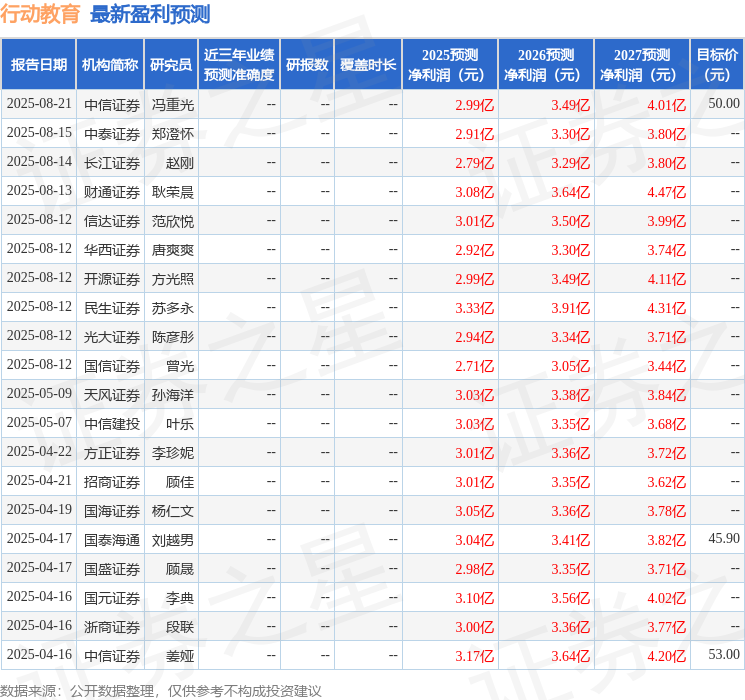Click analyst name 唐爽爽

[x=172, y=249]
